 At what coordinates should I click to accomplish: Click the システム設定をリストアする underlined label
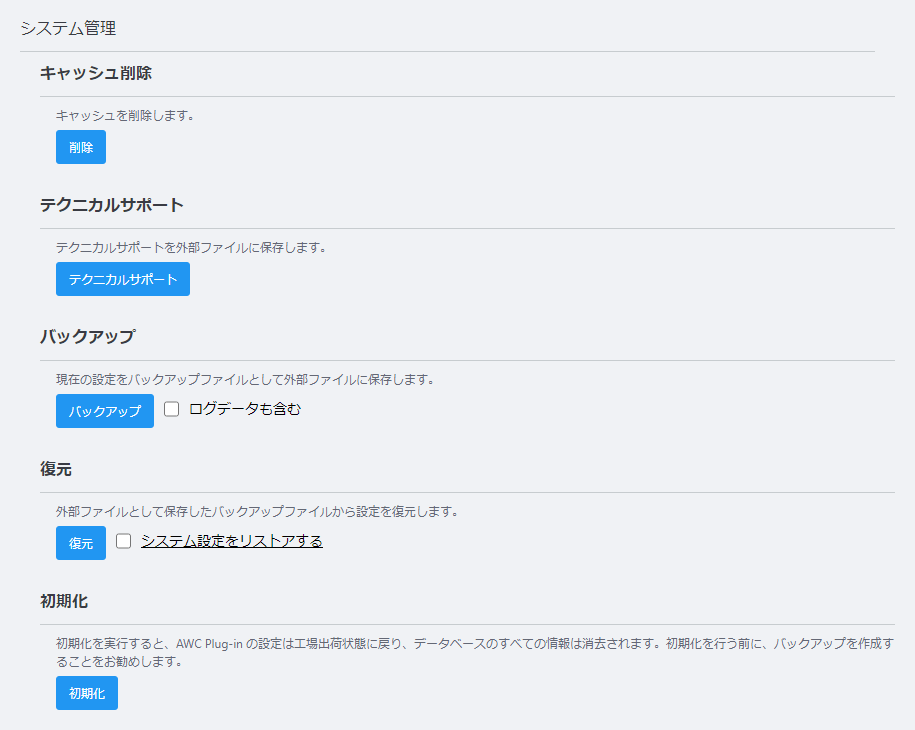pyautogui.click(x=232, y=541)
